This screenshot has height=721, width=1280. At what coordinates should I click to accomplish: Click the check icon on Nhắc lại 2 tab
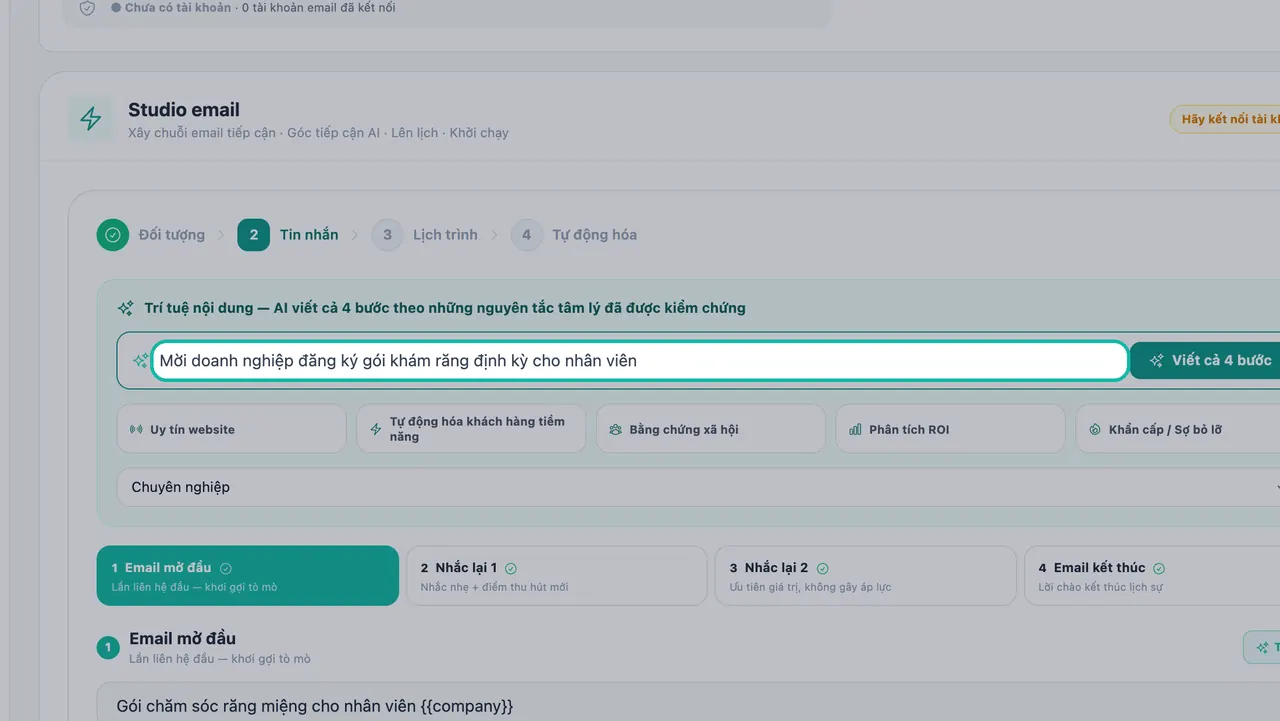[822, 568]
